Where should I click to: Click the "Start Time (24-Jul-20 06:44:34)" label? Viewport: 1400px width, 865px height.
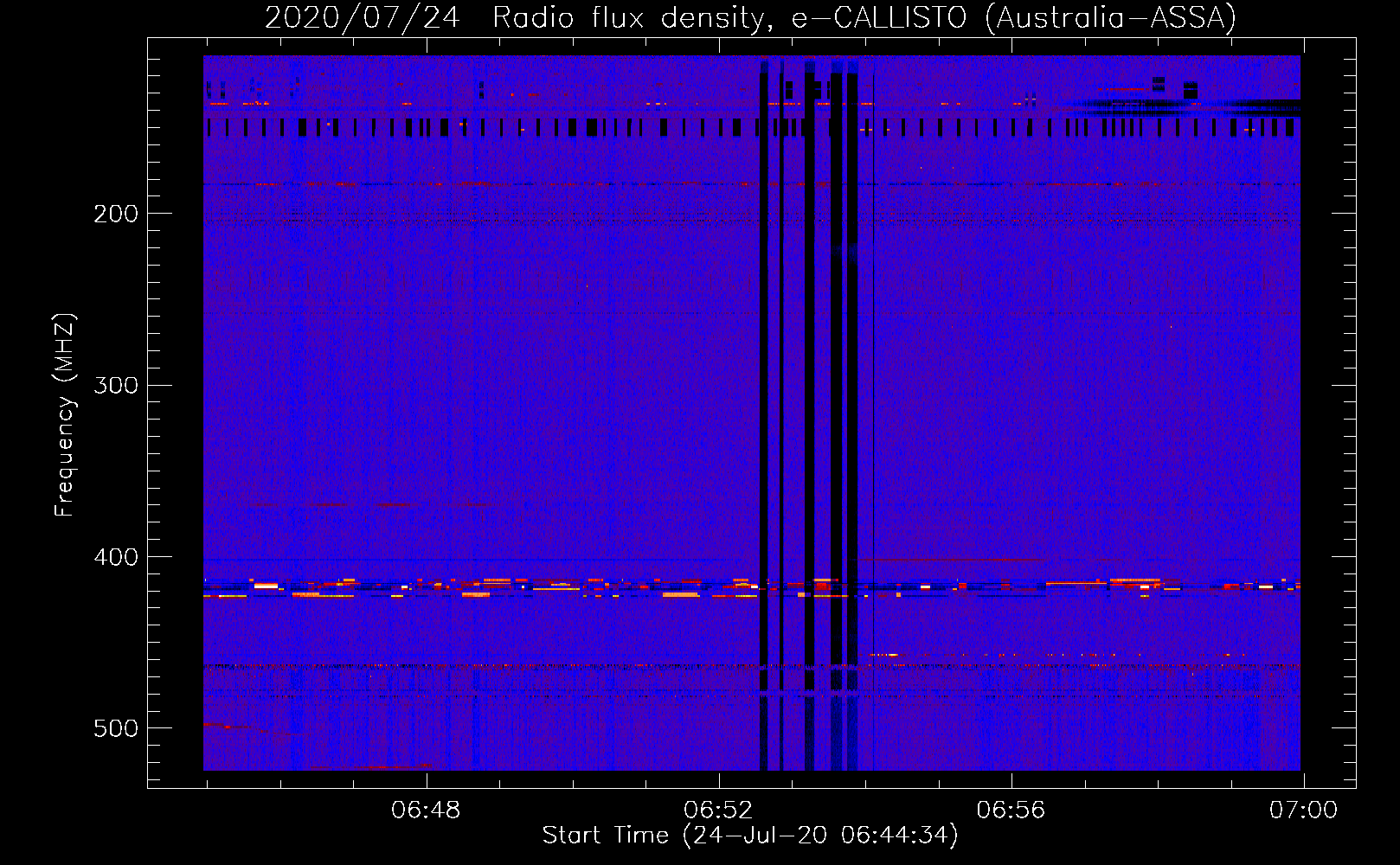[x=750, y=836]
